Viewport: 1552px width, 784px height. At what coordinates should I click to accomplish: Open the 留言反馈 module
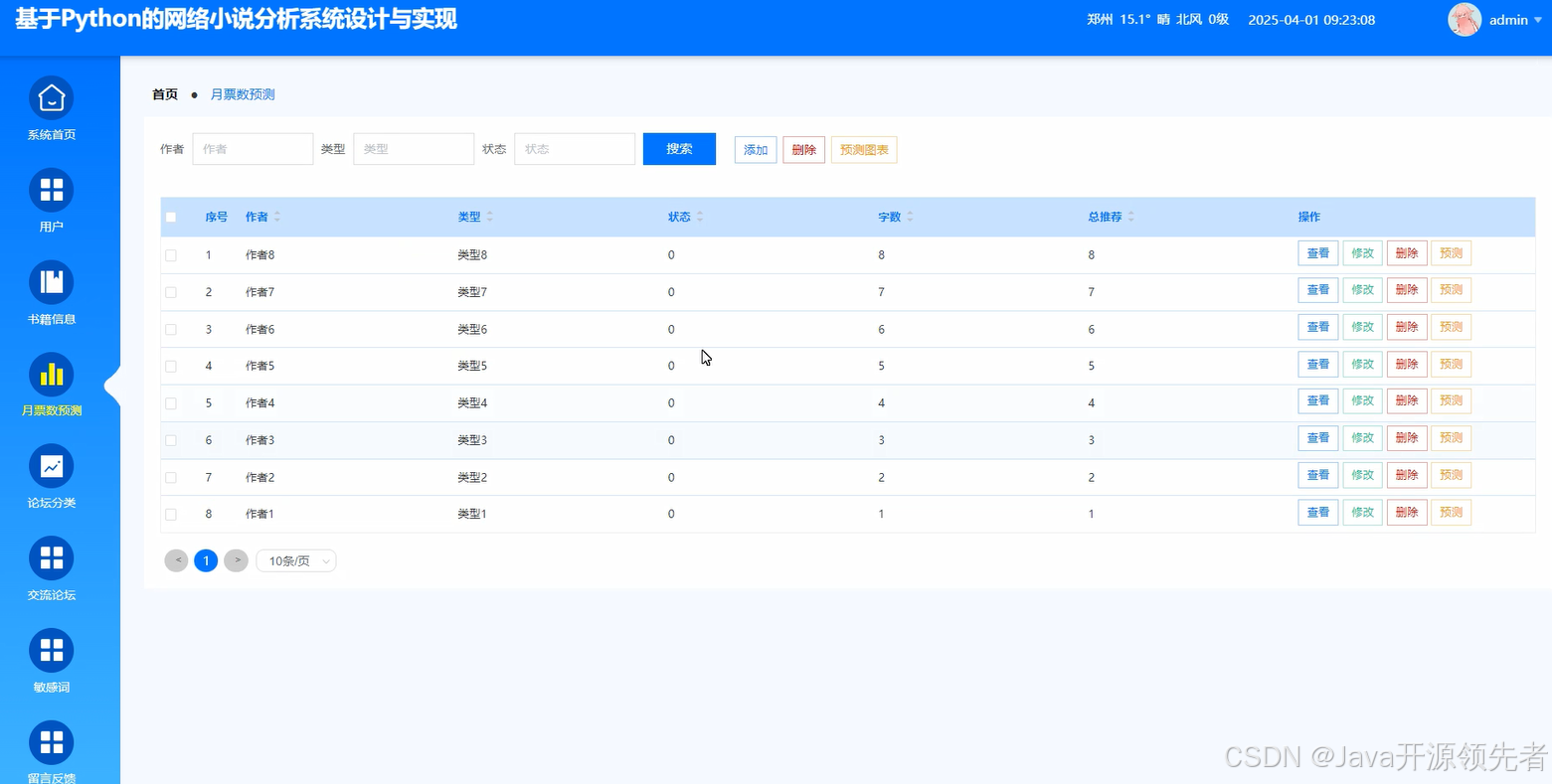tap(51, 749)
